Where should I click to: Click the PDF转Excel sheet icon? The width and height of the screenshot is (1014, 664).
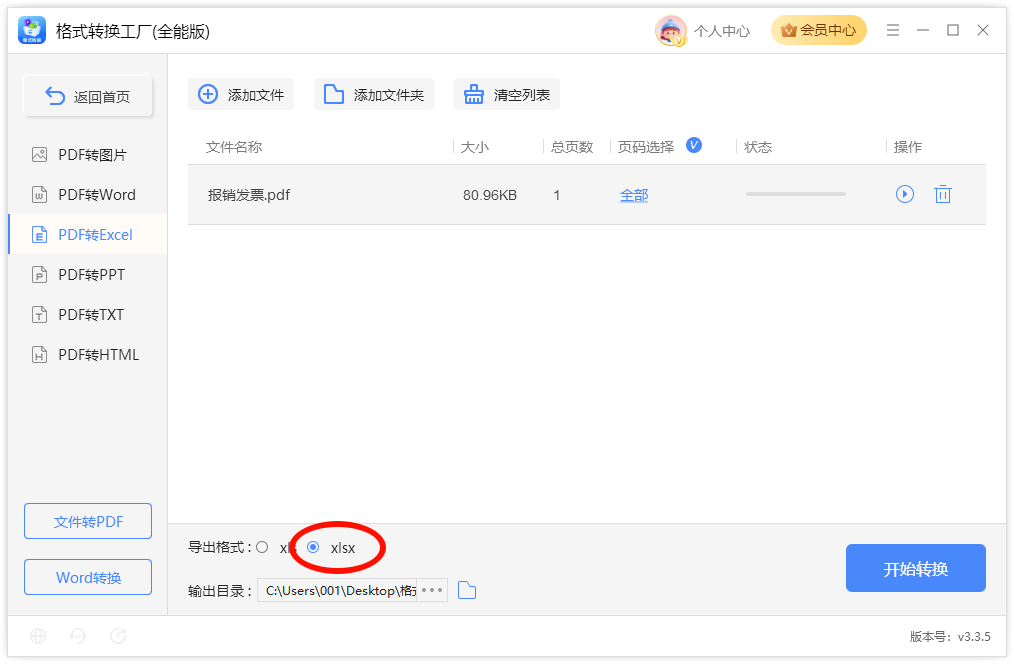(x=39, y=235)
